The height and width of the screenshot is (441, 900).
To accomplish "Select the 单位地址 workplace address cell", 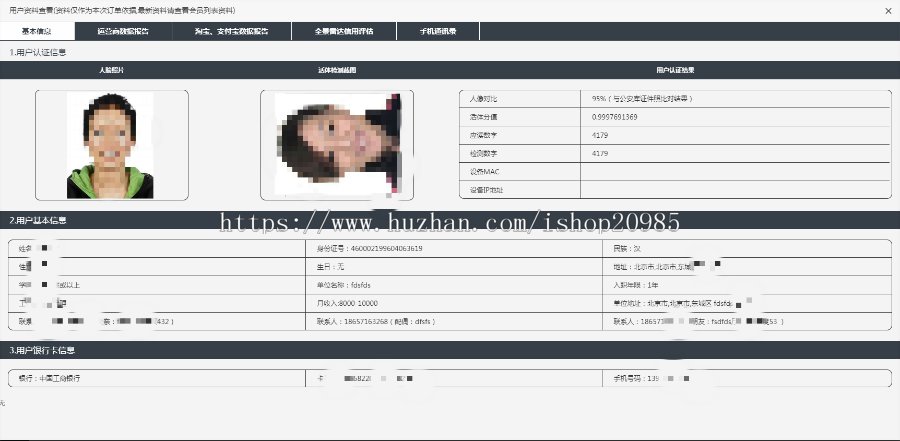I will (747, 303).
